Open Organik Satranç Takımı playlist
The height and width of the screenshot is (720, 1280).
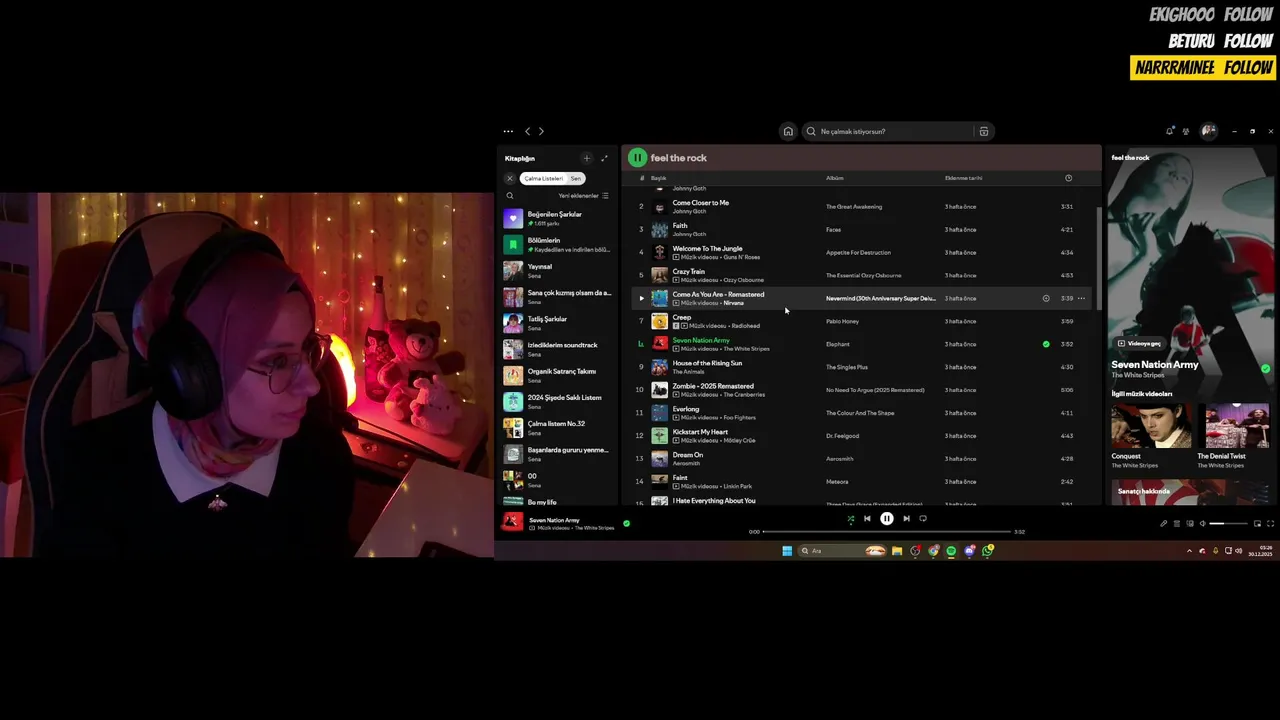[x=557, y=375]
